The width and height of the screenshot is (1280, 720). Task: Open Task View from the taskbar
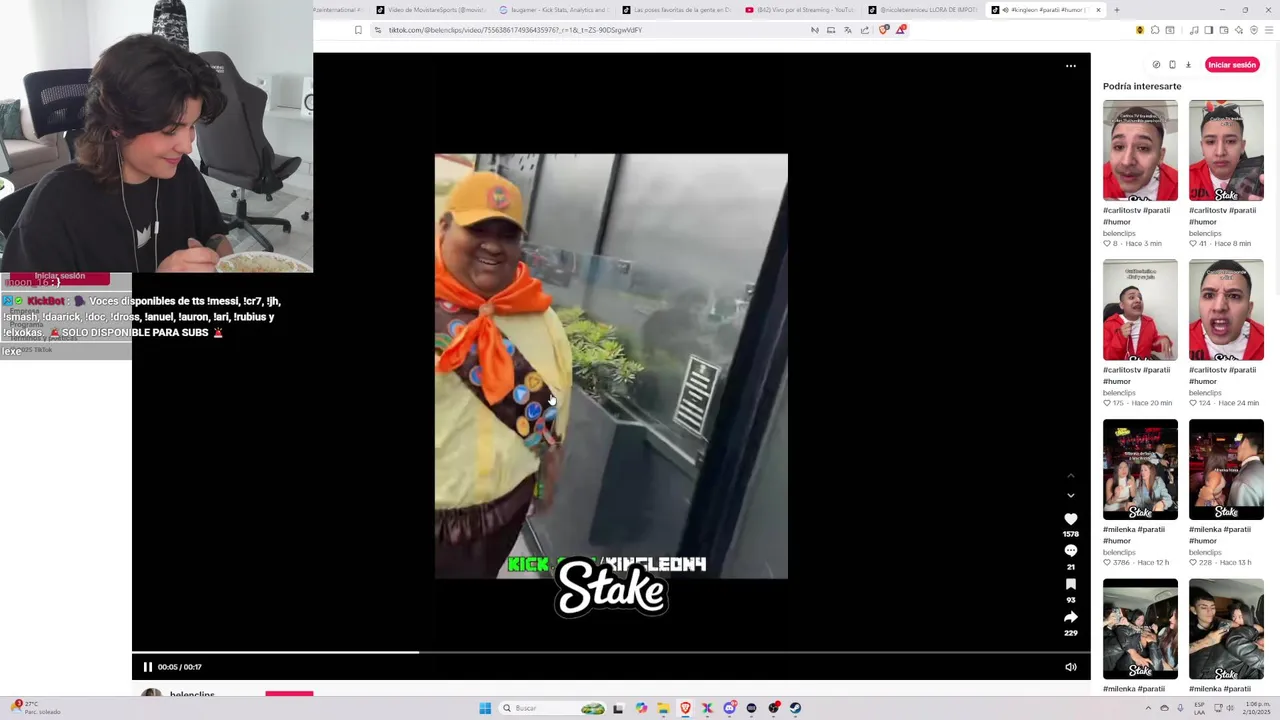(x=618, y=708)
